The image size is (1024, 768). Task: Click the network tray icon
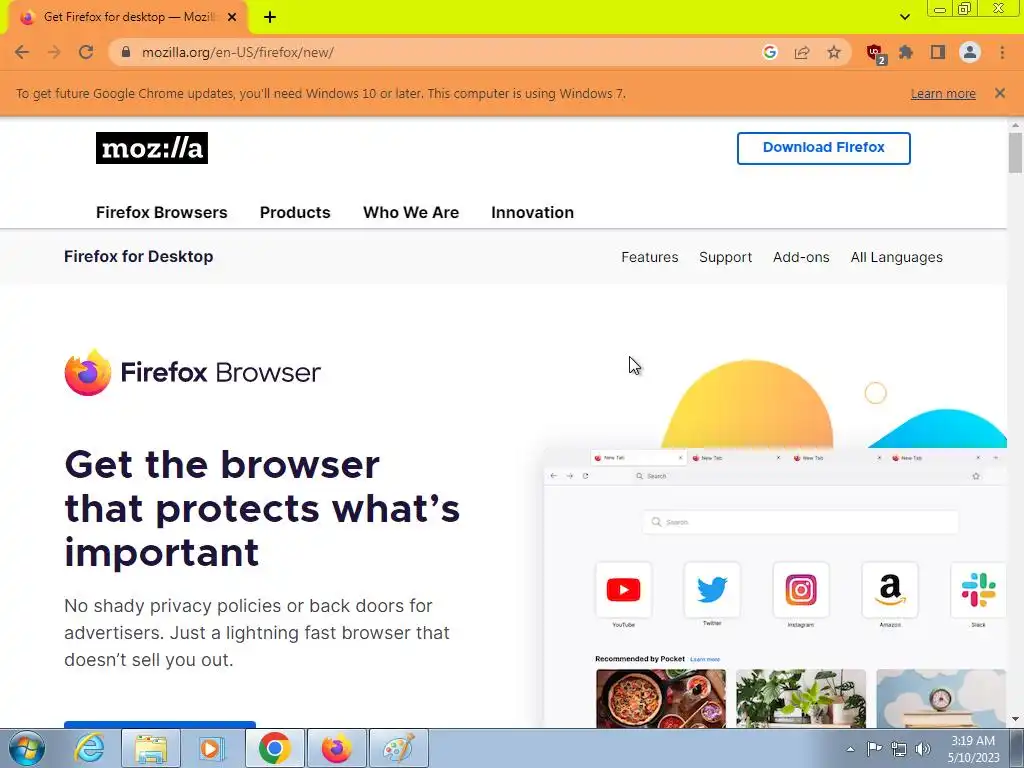pyautogui.click(x=899, y=749)
